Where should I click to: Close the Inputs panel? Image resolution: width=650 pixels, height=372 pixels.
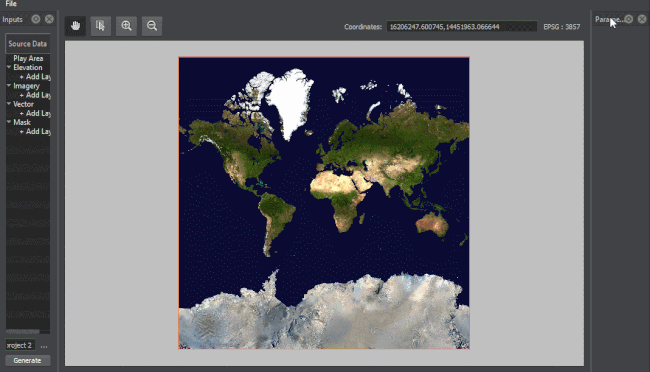[x=49, y=19]
